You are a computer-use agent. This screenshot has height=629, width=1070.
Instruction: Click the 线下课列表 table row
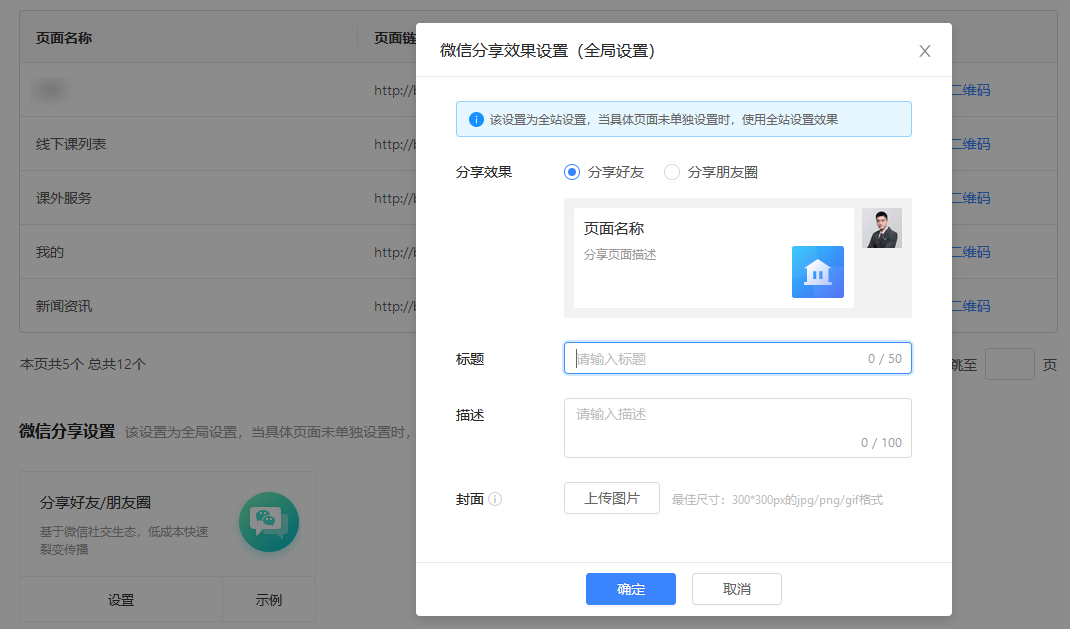(71, 144)
